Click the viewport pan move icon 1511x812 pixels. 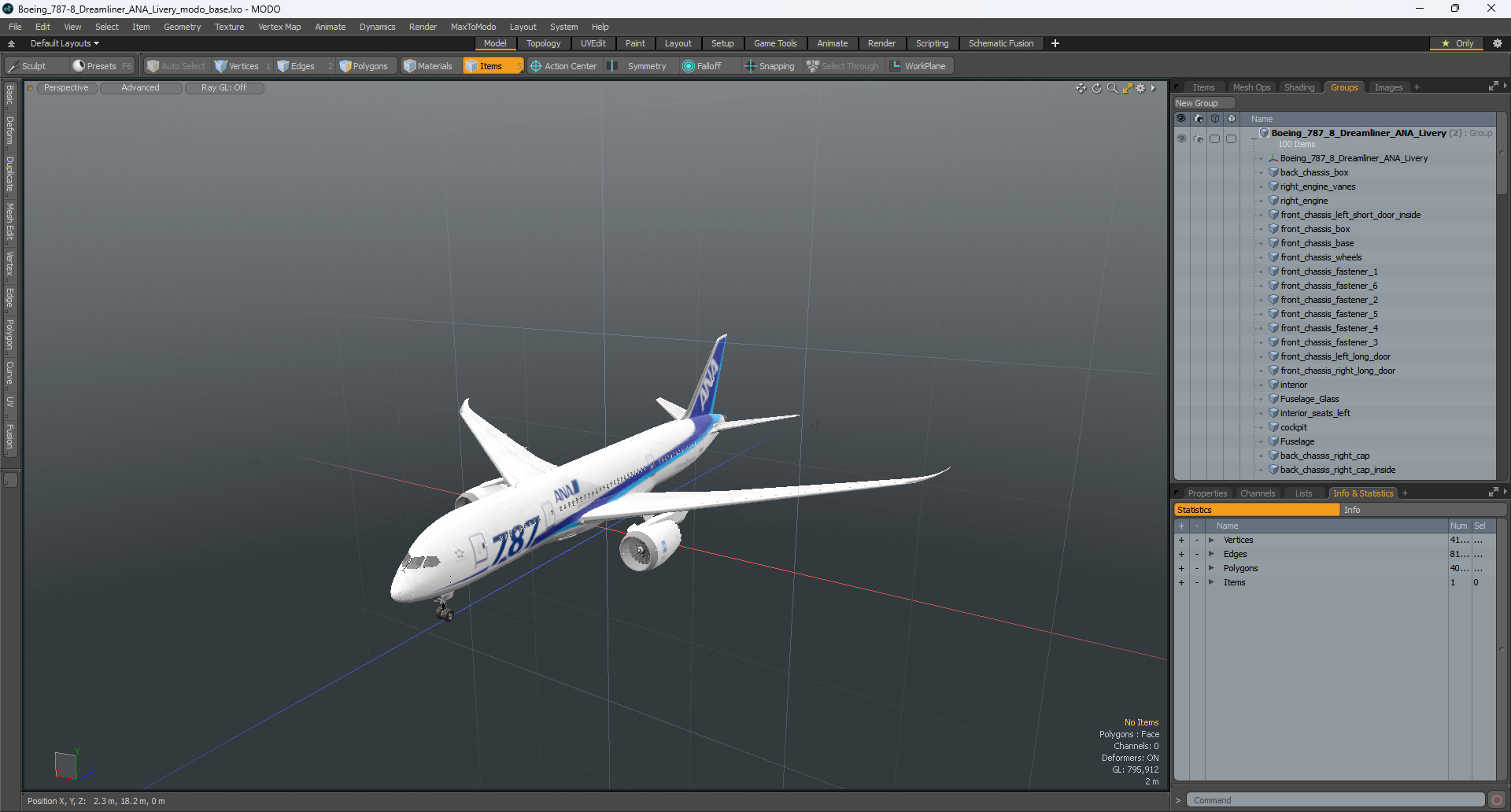tap(1081, 88)
